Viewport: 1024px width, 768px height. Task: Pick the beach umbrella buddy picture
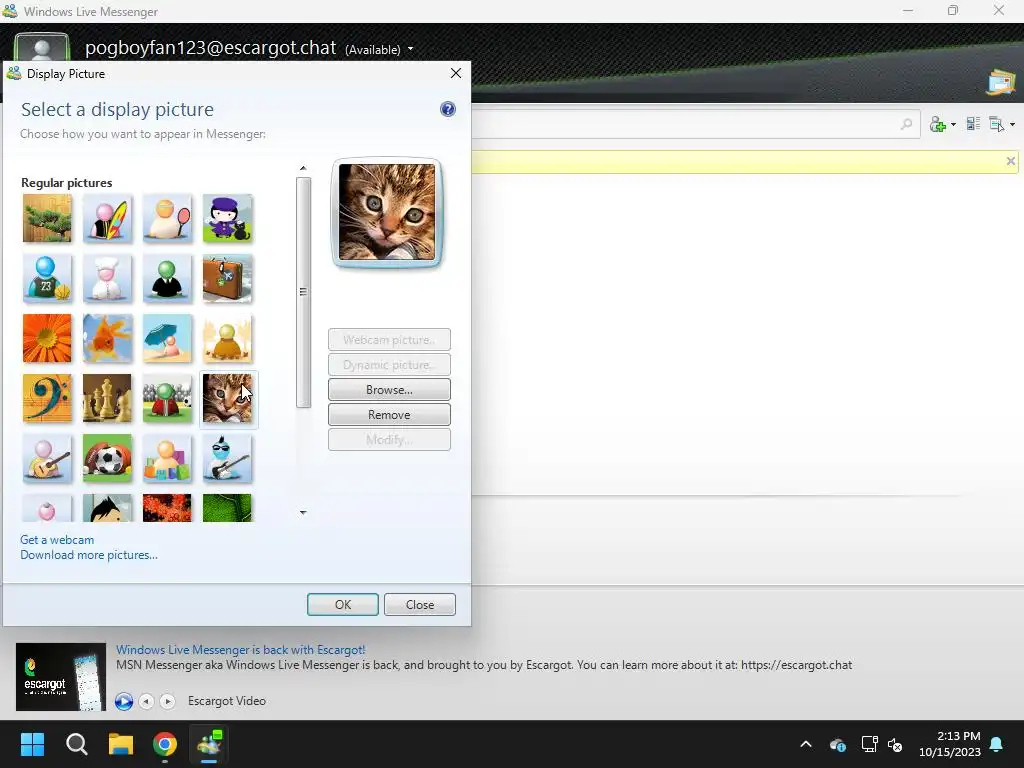coord(167,338)
